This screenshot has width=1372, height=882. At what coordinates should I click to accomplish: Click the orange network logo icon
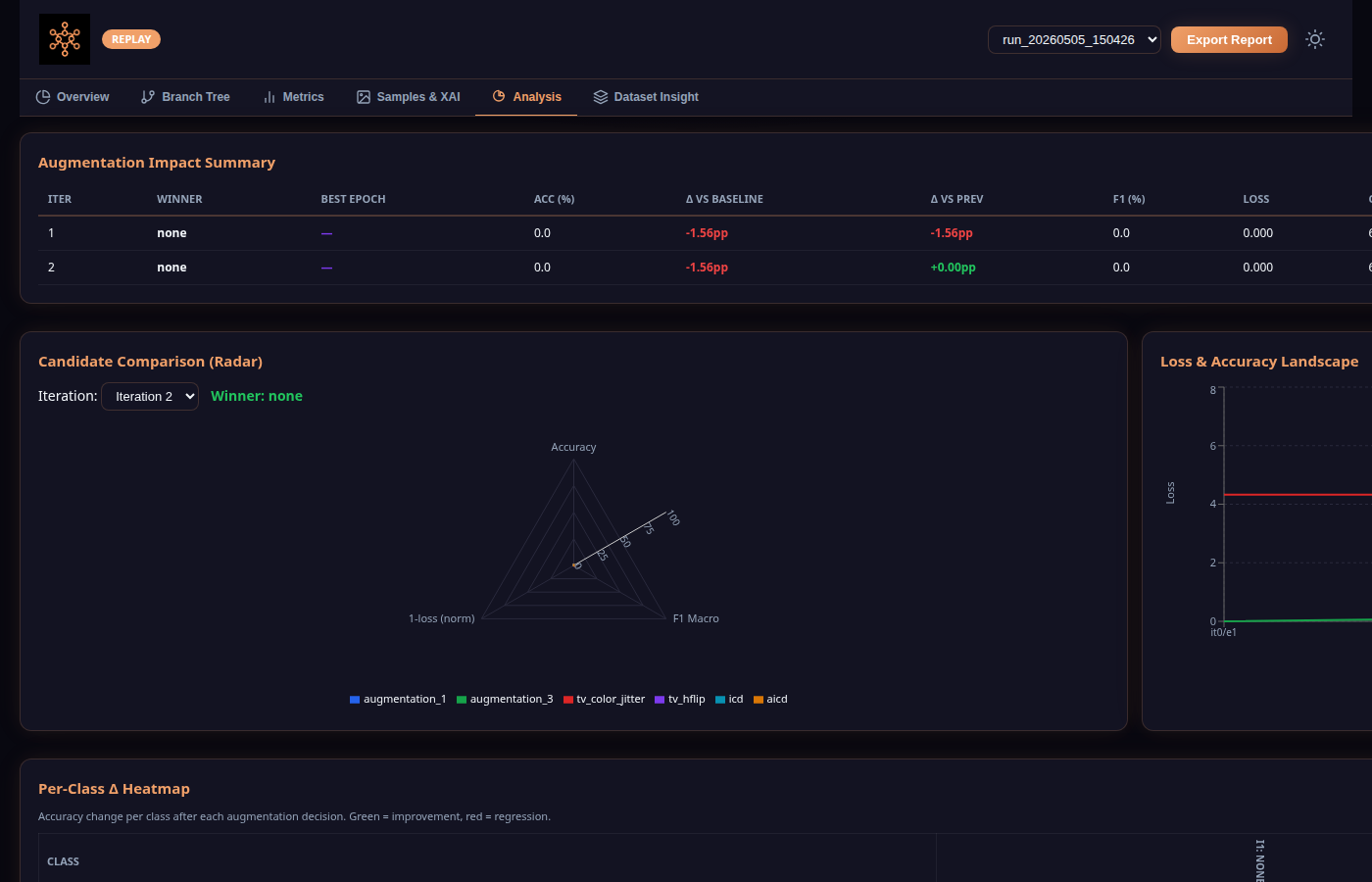click(65, 39)
